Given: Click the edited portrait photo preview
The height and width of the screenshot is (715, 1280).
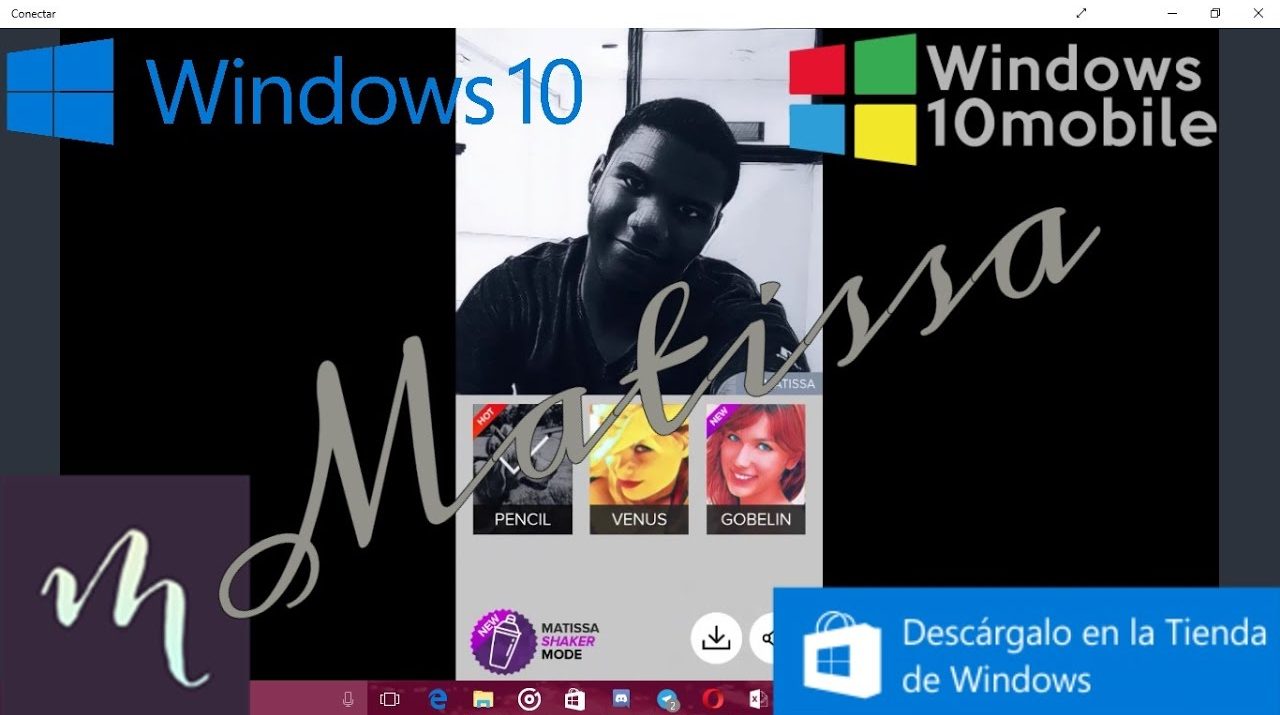Looking at the screenshot, I should pyautogui.click(x=638, y=210).
